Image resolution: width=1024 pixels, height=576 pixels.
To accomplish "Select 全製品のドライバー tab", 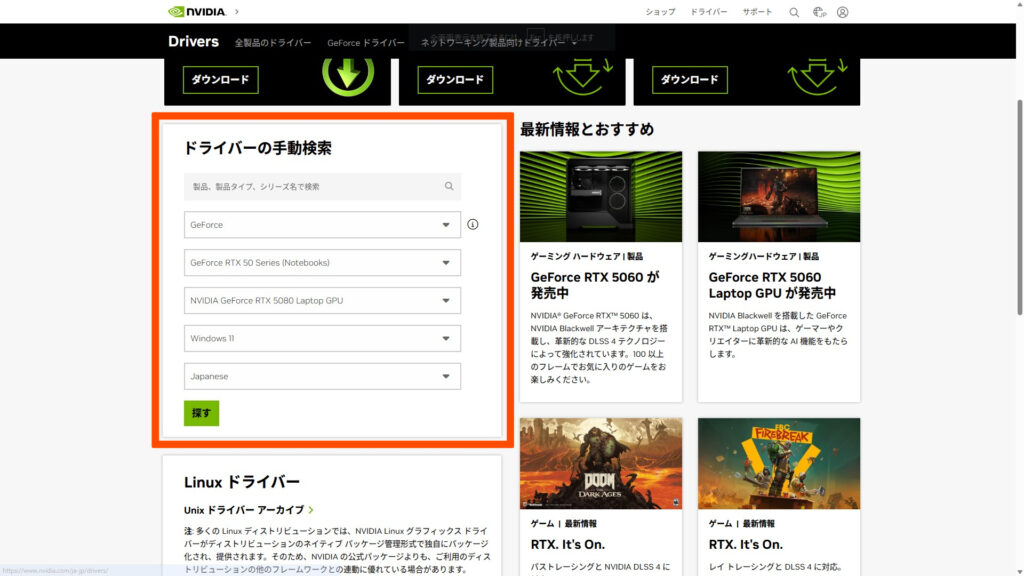I will [x=273, y=42].
